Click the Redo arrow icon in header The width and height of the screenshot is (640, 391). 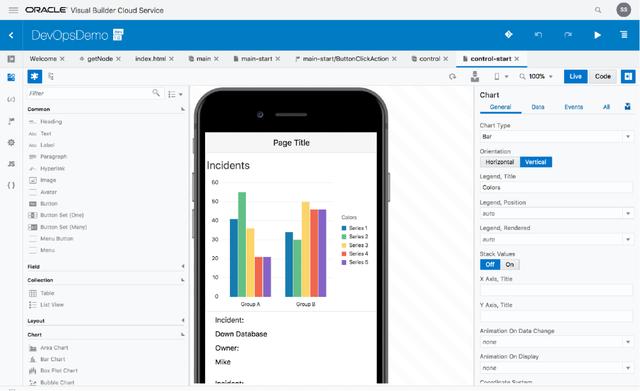pyautogui.click(x=568, y=35)
